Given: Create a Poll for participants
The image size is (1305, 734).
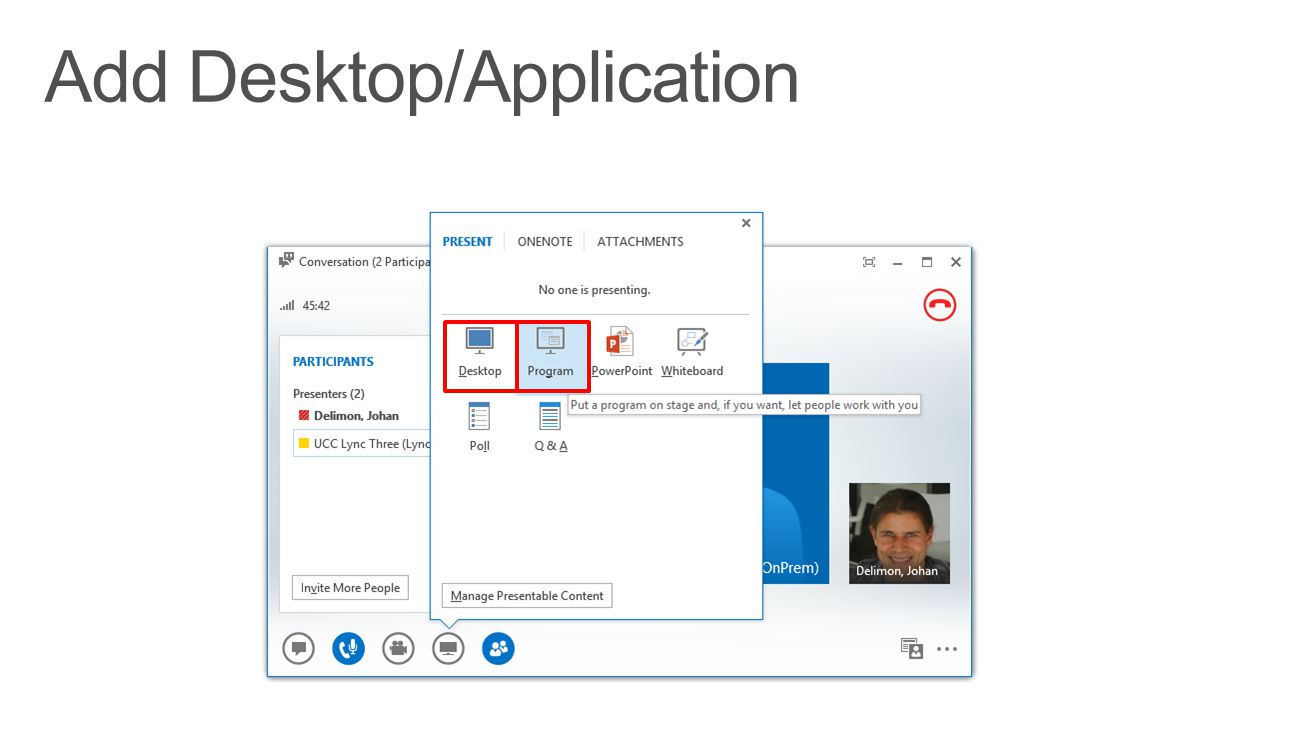Looking at the screenshot, I should tap(479, 427).
